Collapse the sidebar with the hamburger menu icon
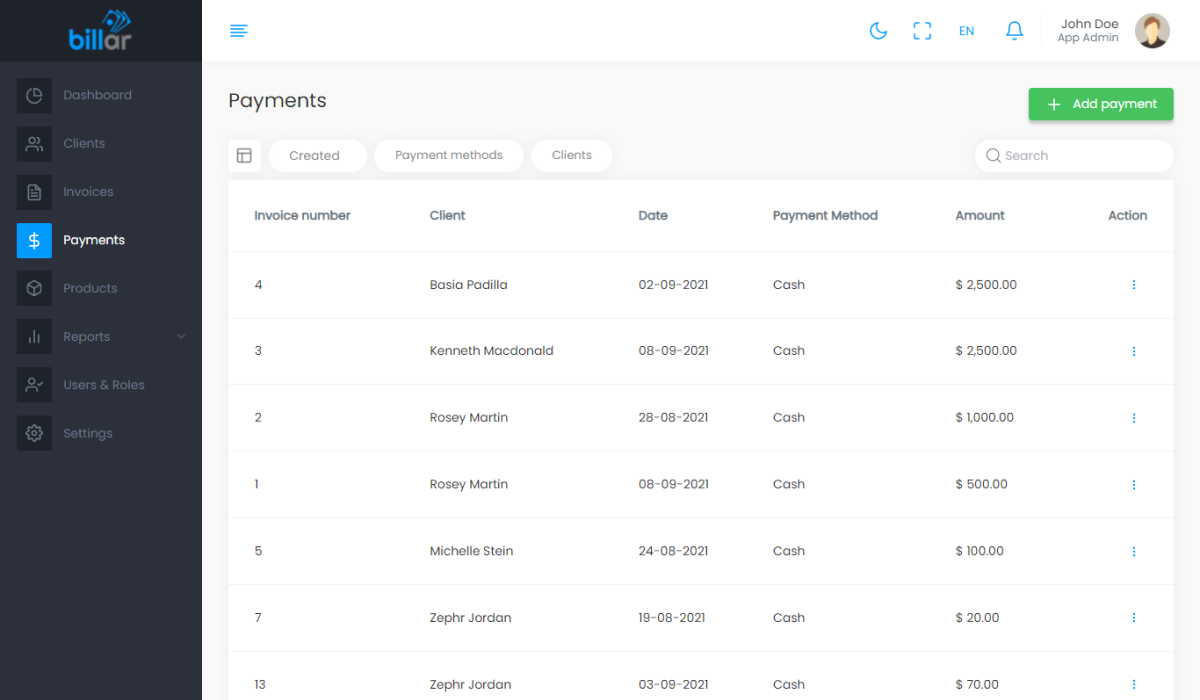 click(239, 31)
